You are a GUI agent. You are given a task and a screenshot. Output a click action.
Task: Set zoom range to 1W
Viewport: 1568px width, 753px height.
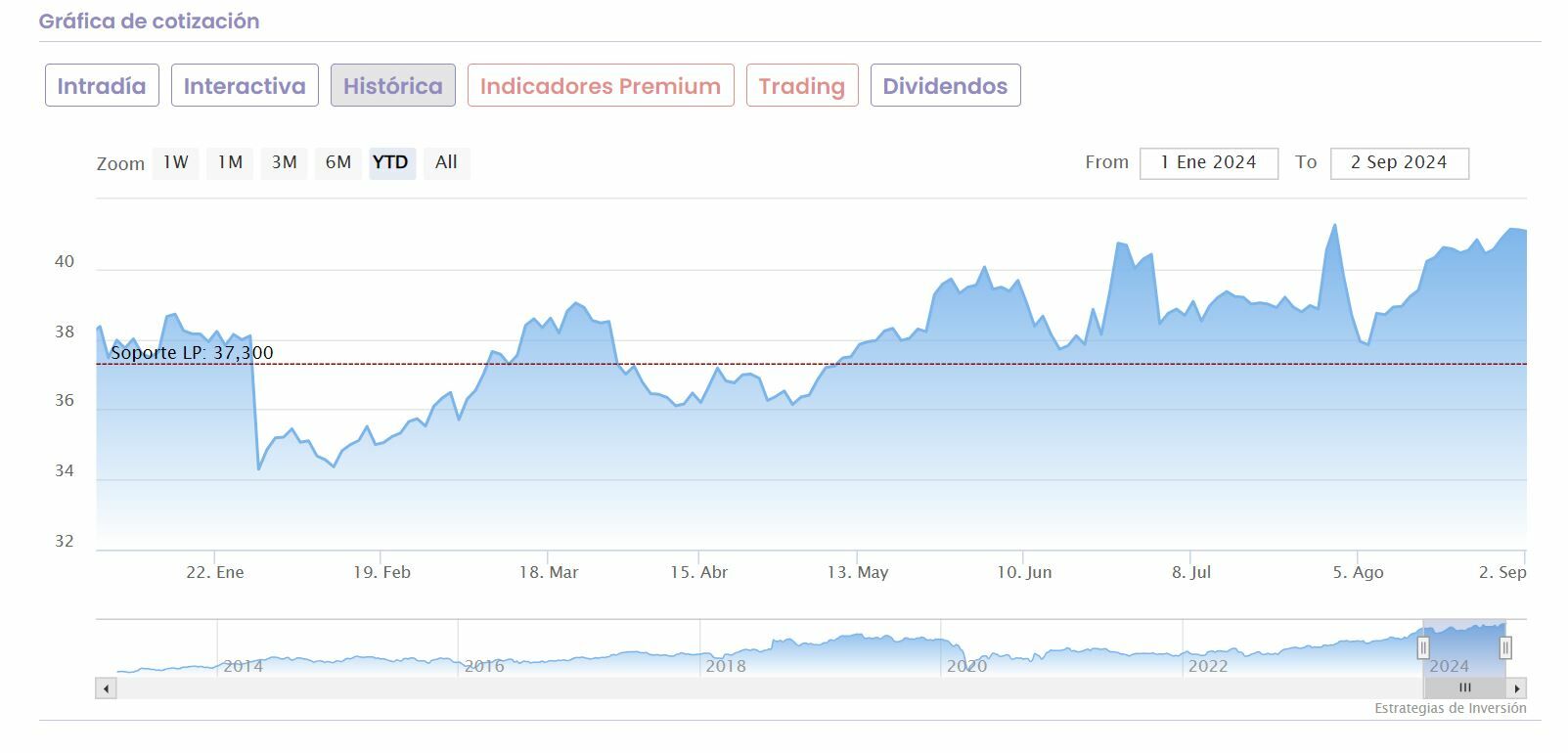[176, 163]
